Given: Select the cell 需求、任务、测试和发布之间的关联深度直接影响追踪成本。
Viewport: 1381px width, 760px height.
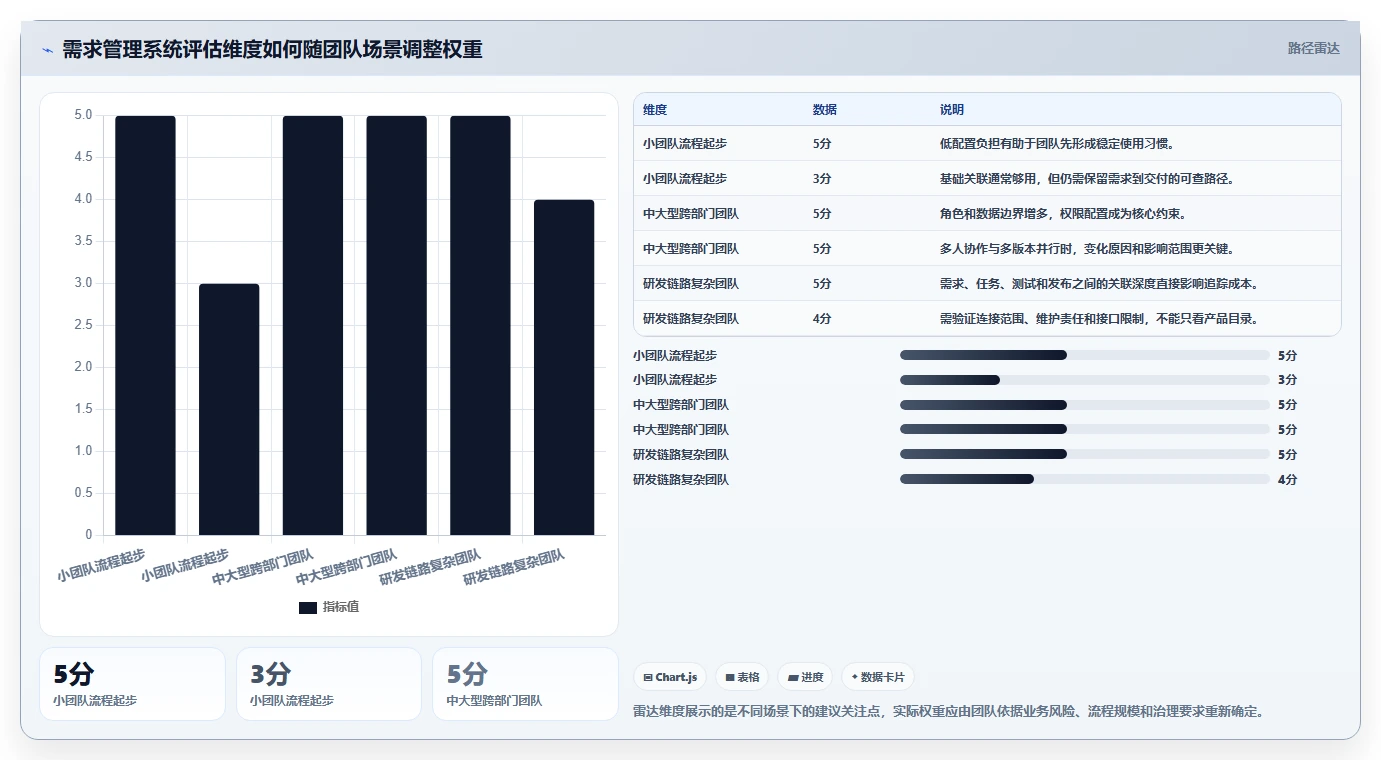Looking at the screenshot, I should pyautogui.click(x=1099, y=284).
